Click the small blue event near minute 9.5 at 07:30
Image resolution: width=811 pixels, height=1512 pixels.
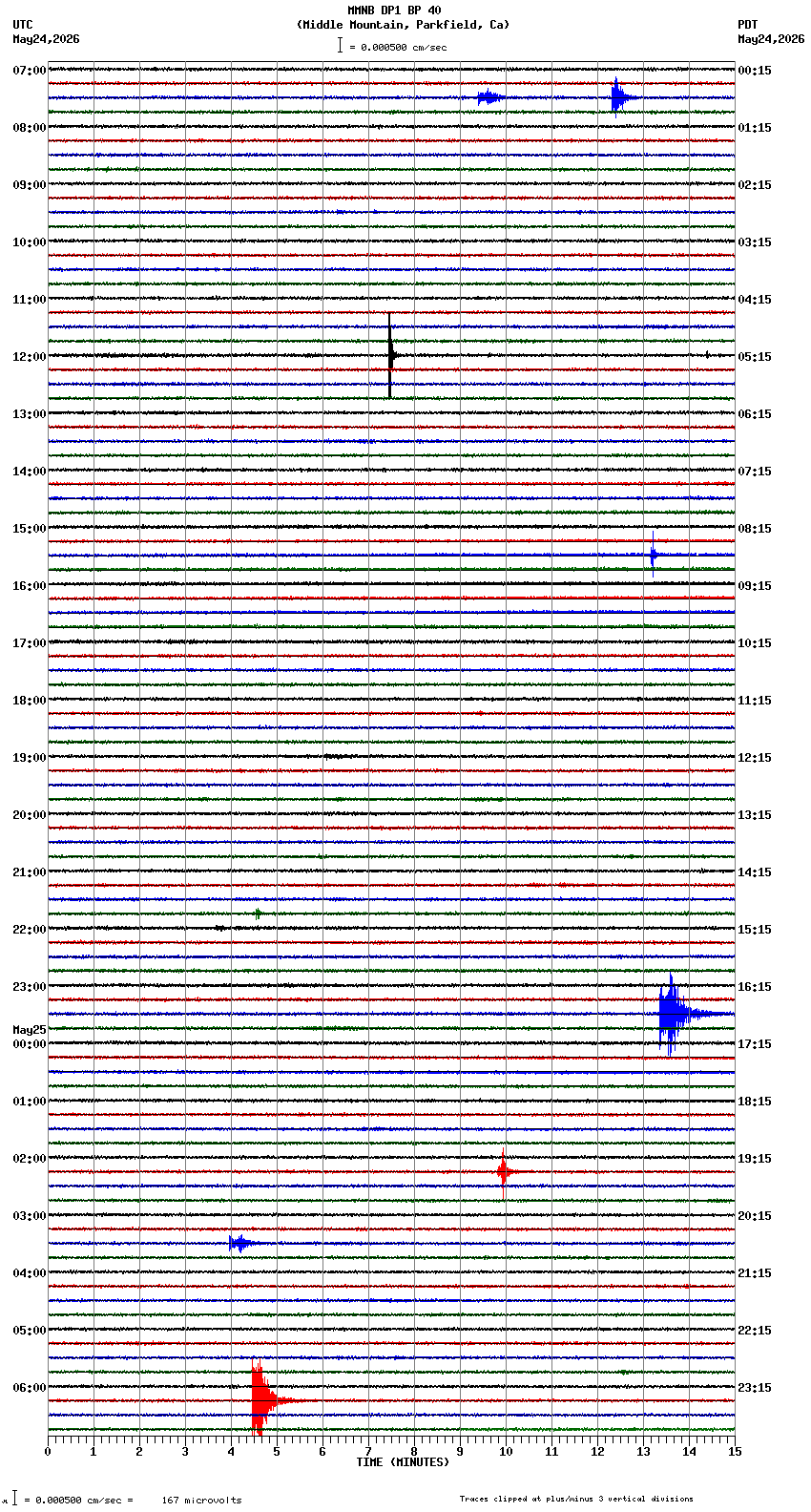489,97
